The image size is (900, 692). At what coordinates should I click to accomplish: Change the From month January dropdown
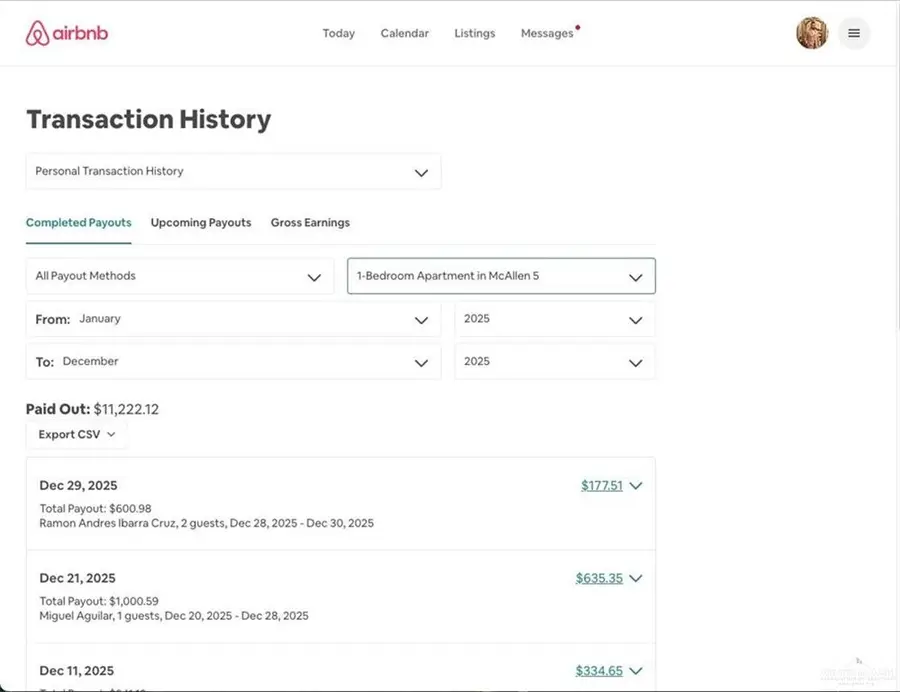point(232,319)
